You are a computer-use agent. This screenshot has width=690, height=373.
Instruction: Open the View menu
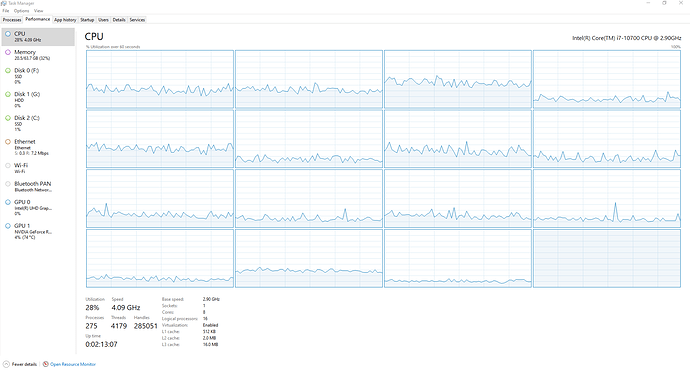point(39,11)
